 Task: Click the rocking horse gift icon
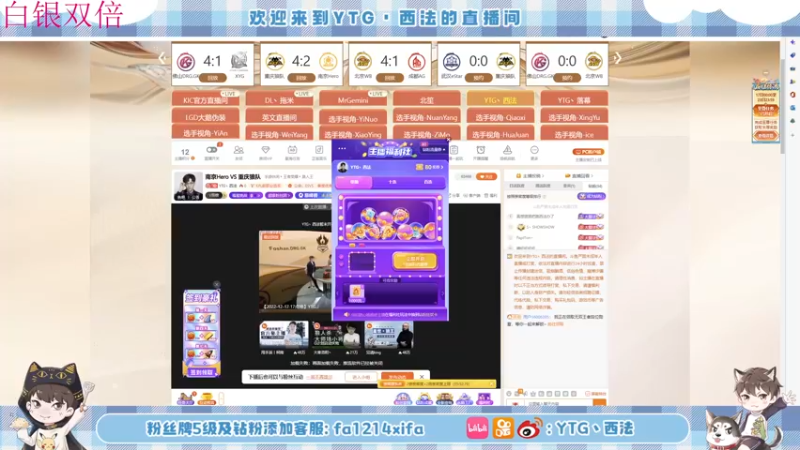pos(186,398)
